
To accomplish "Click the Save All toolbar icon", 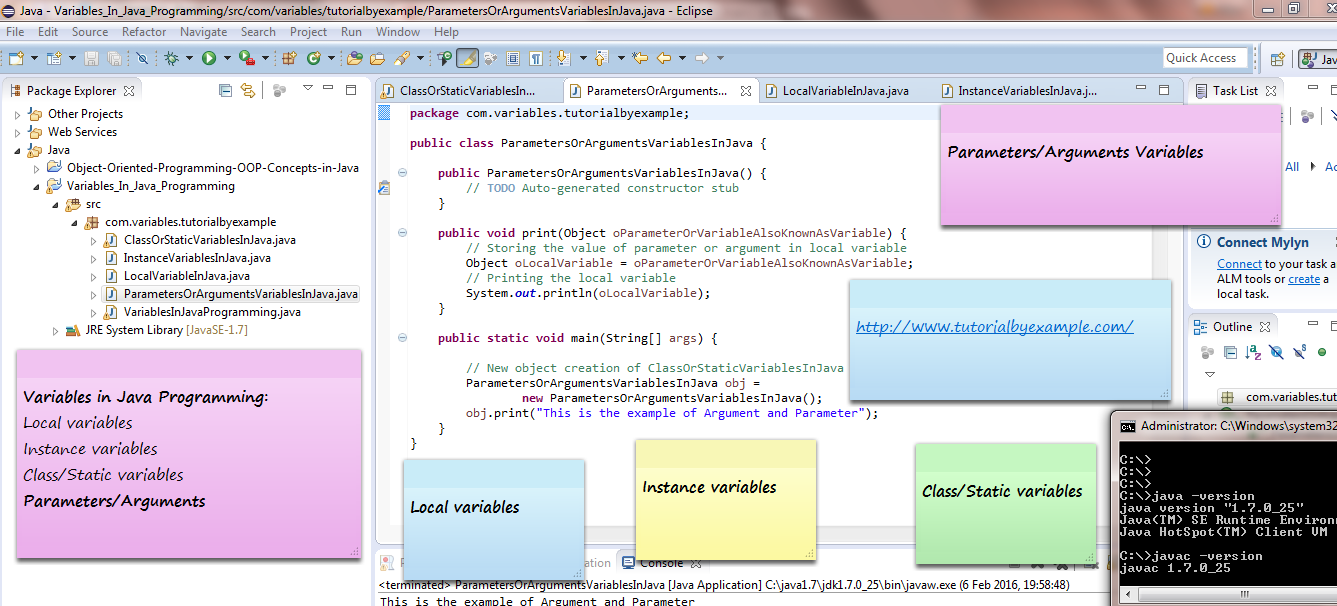I will pos(115,58).
